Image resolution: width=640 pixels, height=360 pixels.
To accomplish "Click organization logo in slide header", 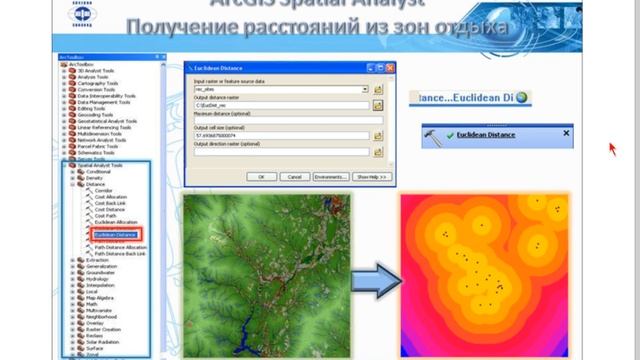I will pos(82,14).
